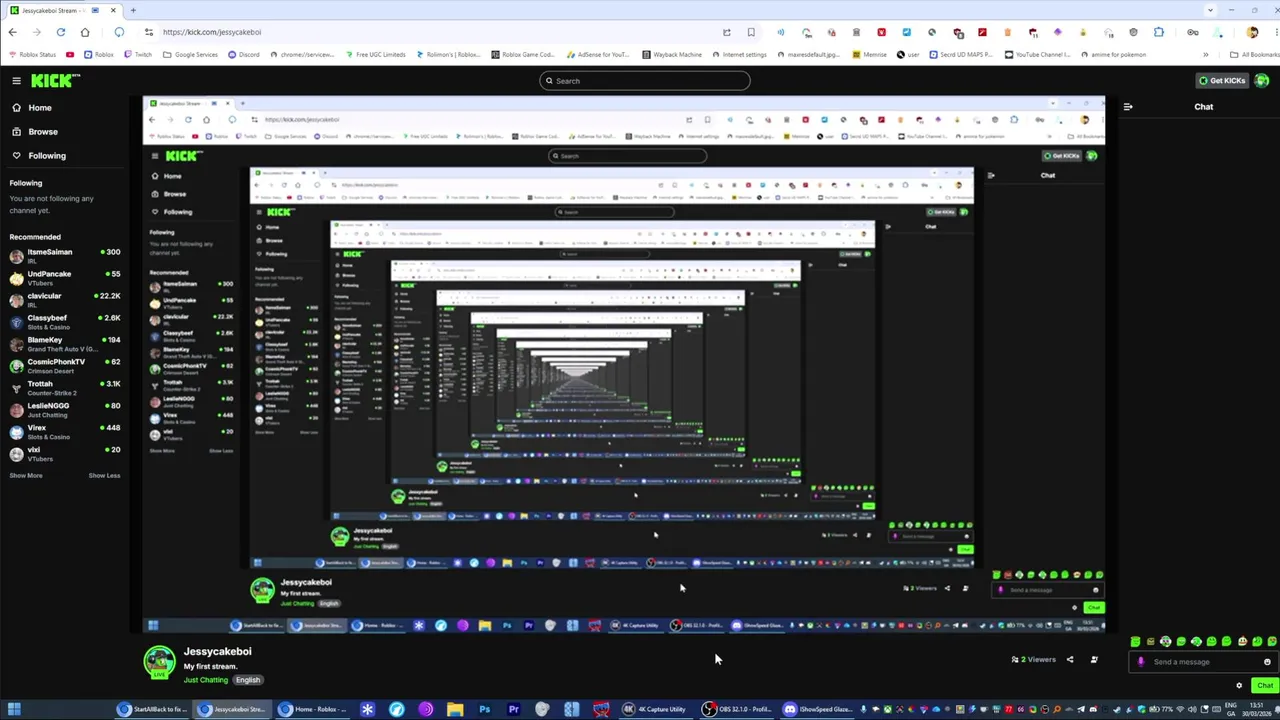Click the Windows Start button
1280x720 pixels.
pos(14,710)
